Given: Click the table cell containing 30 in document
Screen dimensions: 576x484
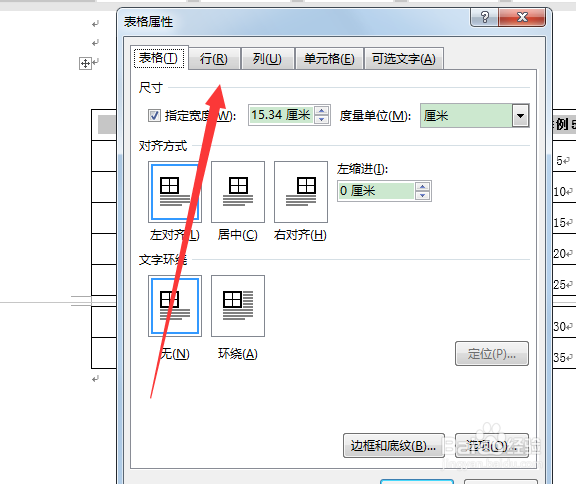Looking at the screenshot, I should tap(564, 326).
